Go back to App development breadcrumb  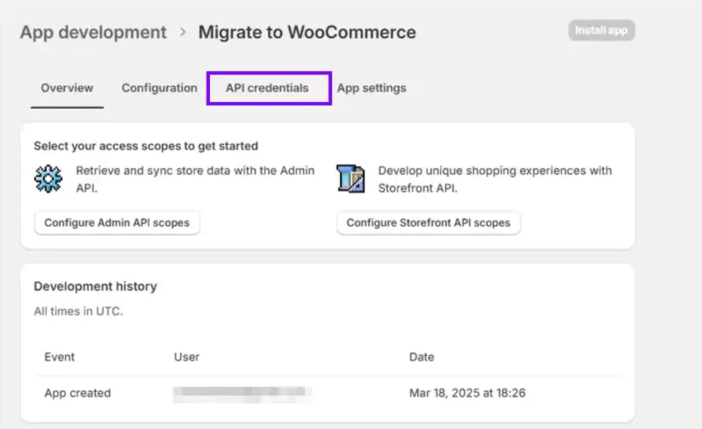click(x=93, y=32)
